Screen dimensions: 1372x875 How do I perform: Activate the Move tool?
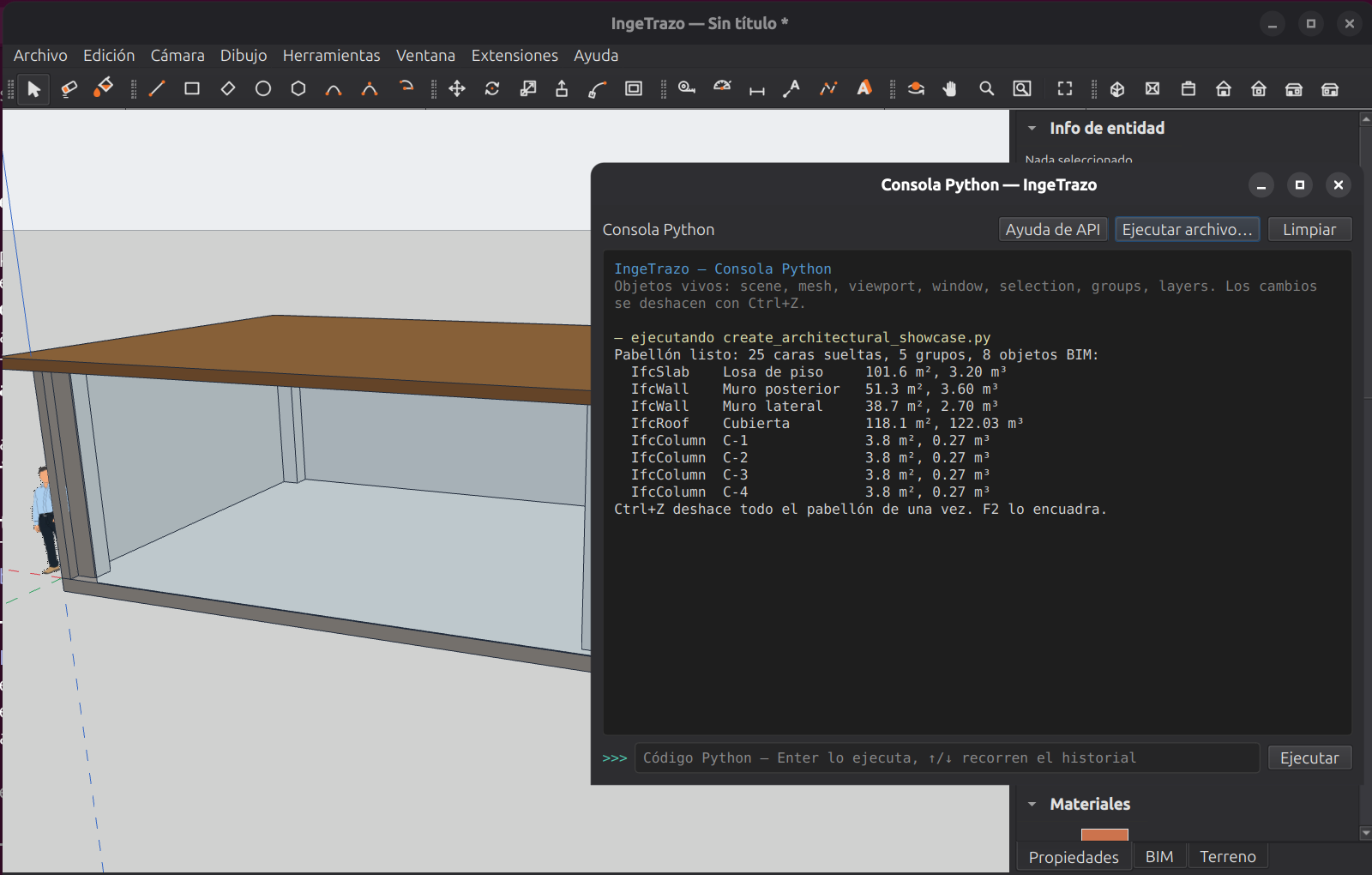[x=457, y=89]
